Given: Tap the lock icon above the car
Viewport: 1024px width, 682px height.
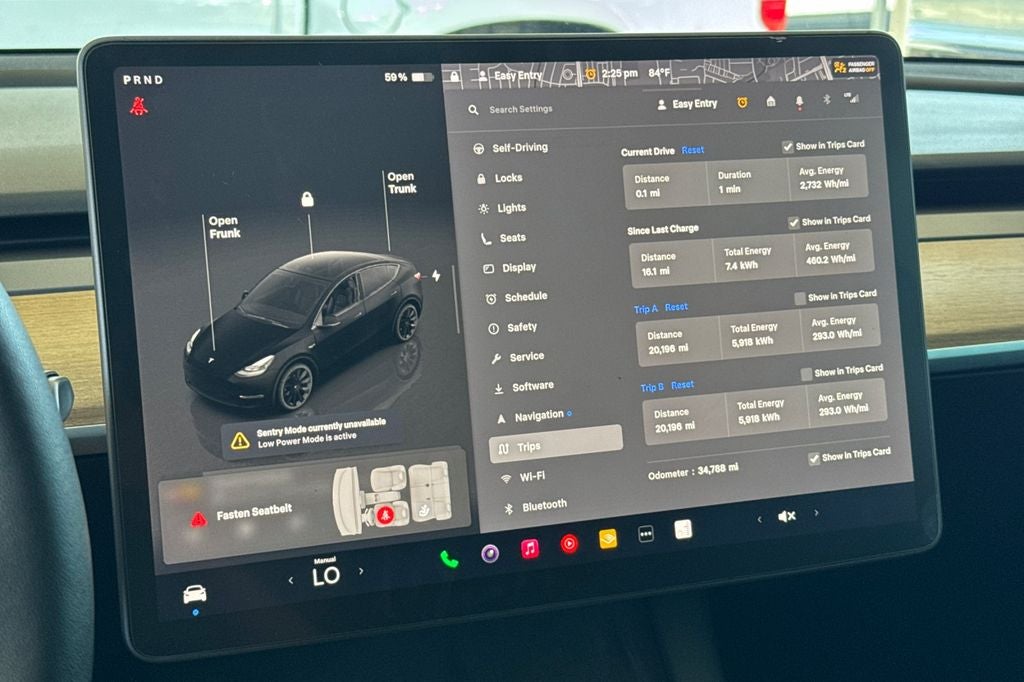Looking at the screenshot, I should (307, 199).
